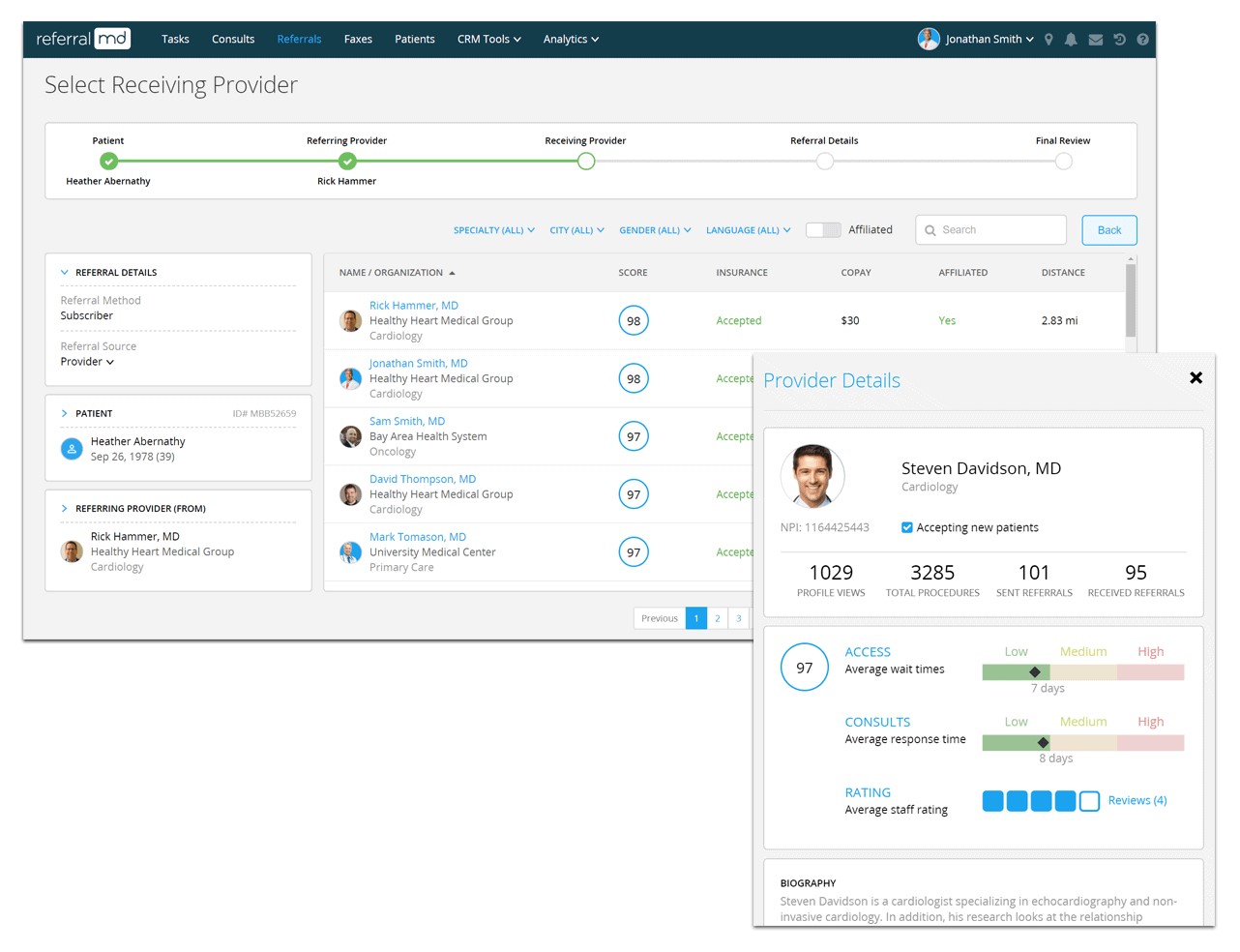The width and height of the screenshot is (1240, 952).
Task: Uncheck Accepting new patients checkbox
Action: (907, 527)
